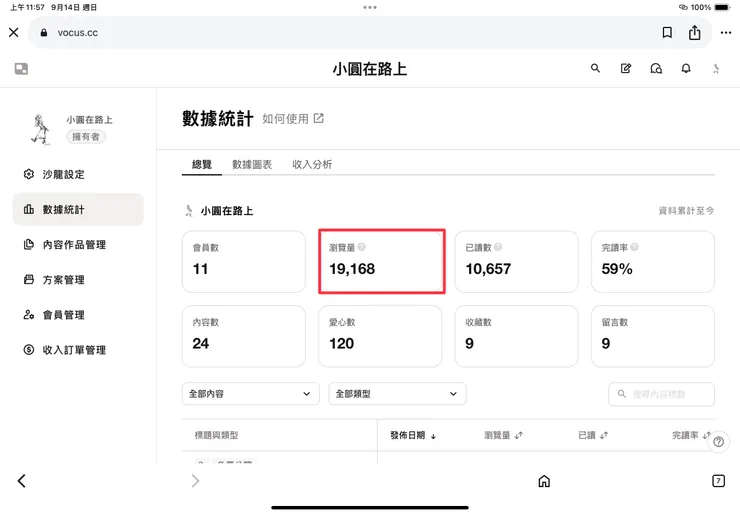
Task: Expand the 全部類型 dropdown
Action: (397, 394)
